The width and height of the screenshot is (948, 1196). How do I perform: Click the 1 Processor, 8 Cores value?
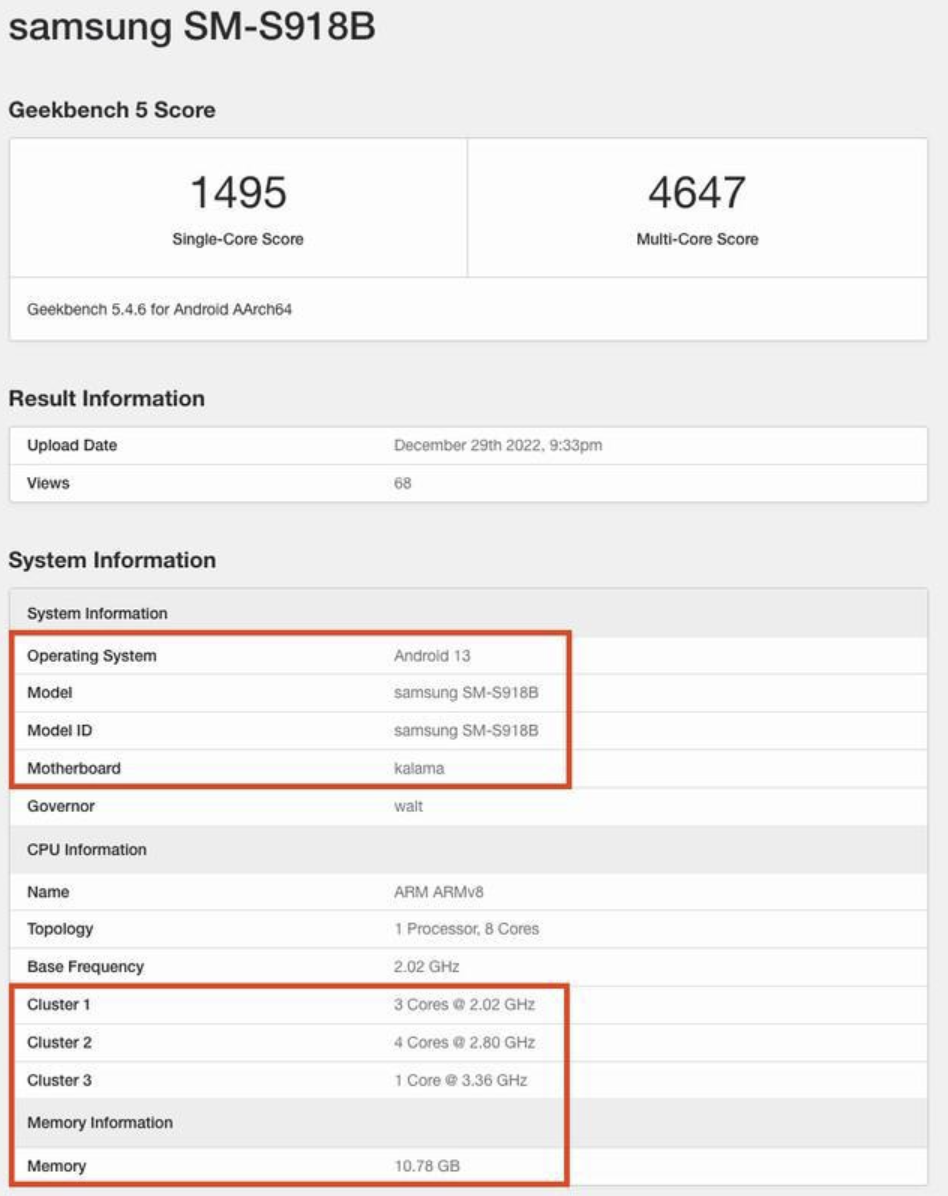pos(466,929)
